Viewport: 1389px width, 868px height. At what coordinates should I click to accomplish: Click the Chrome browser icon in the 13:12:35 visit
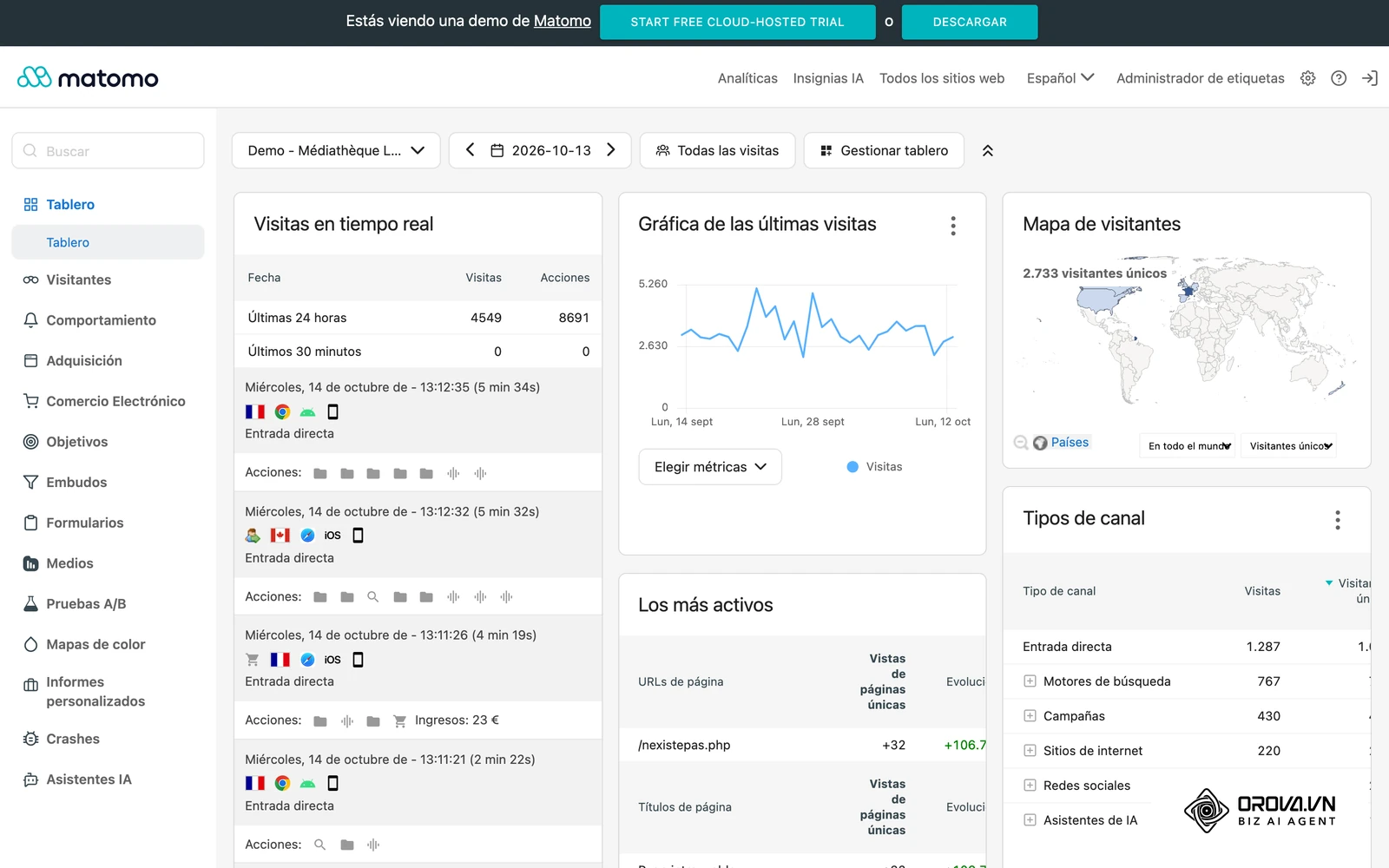pyautogui.click(x=282, y=411)
